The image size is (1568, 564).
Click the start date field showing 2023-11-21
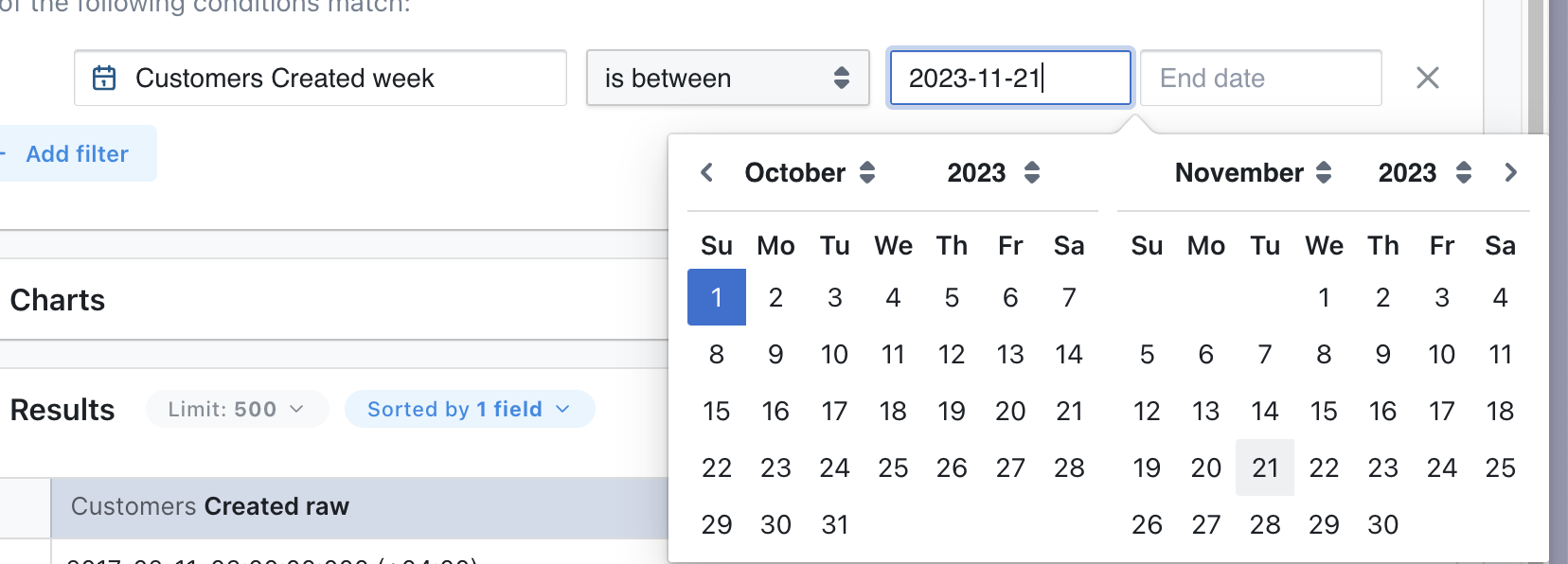1008,78
